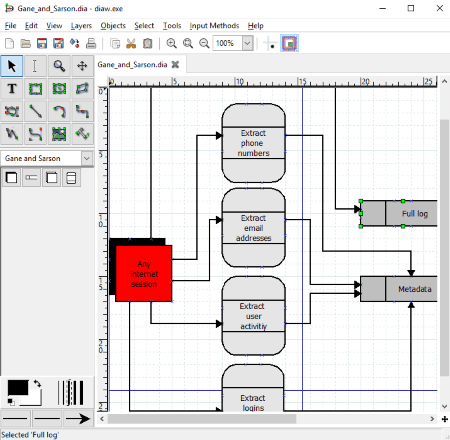The image size is (450, 440).
Task: Click the black foreground color swatch
Action: pyautogui.click(x=17, y=388)
